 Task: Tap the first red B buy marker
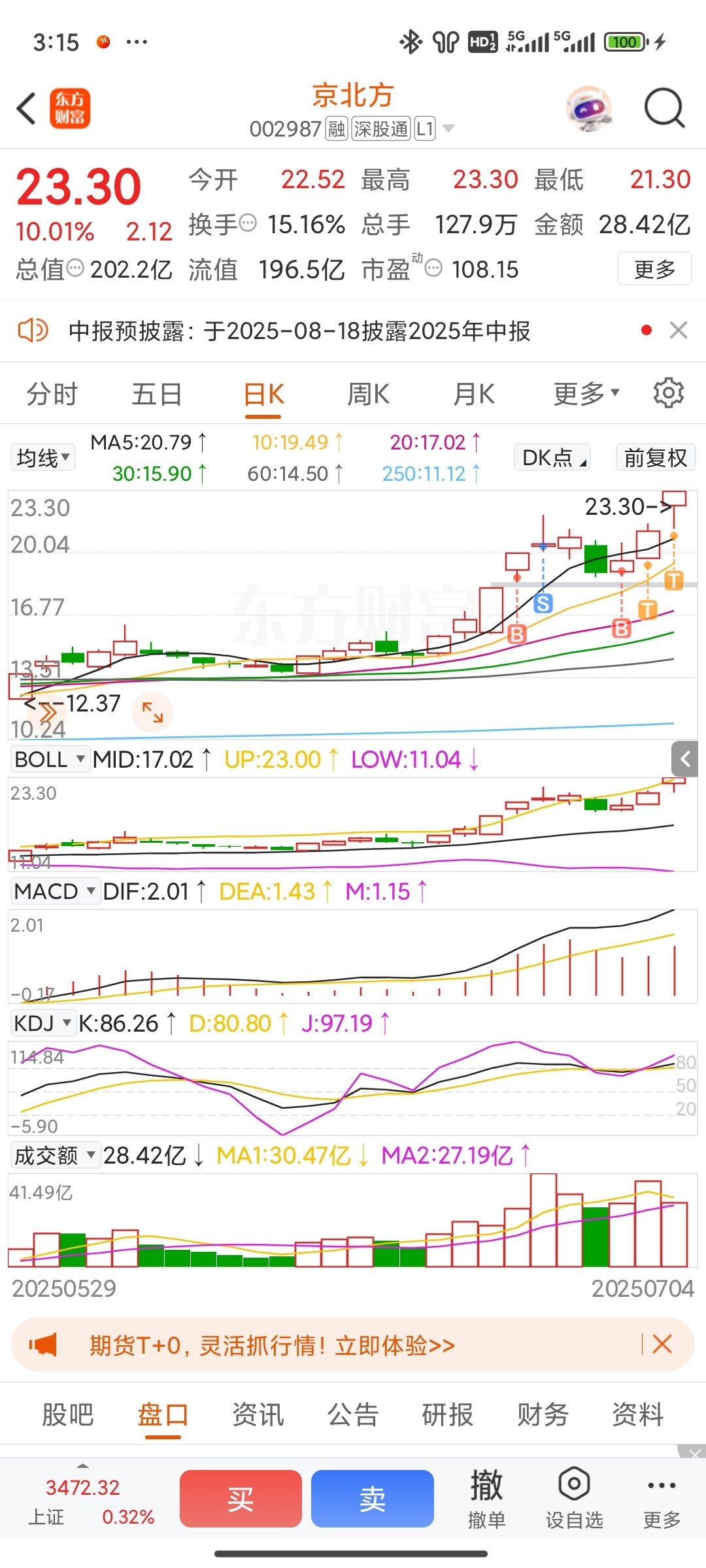tap(517, 634)
